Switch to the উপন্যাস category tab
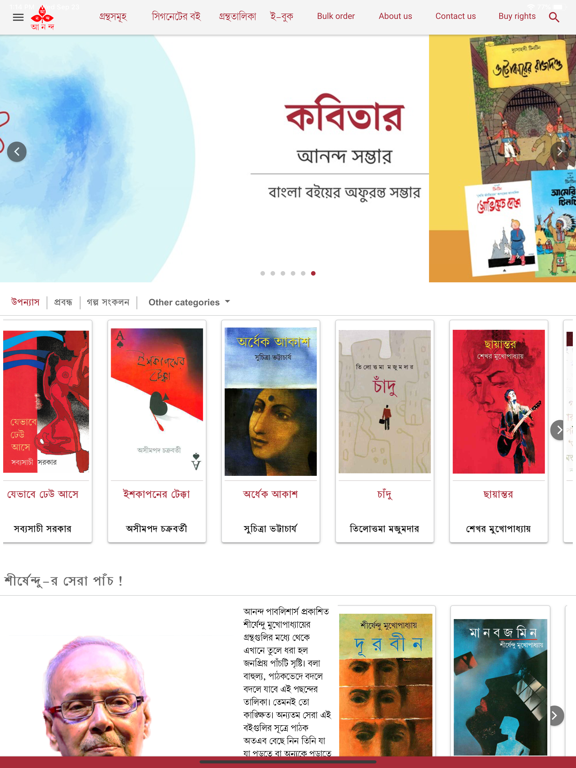This screenshot has height=768, width=576. click(x=25, y=302)
